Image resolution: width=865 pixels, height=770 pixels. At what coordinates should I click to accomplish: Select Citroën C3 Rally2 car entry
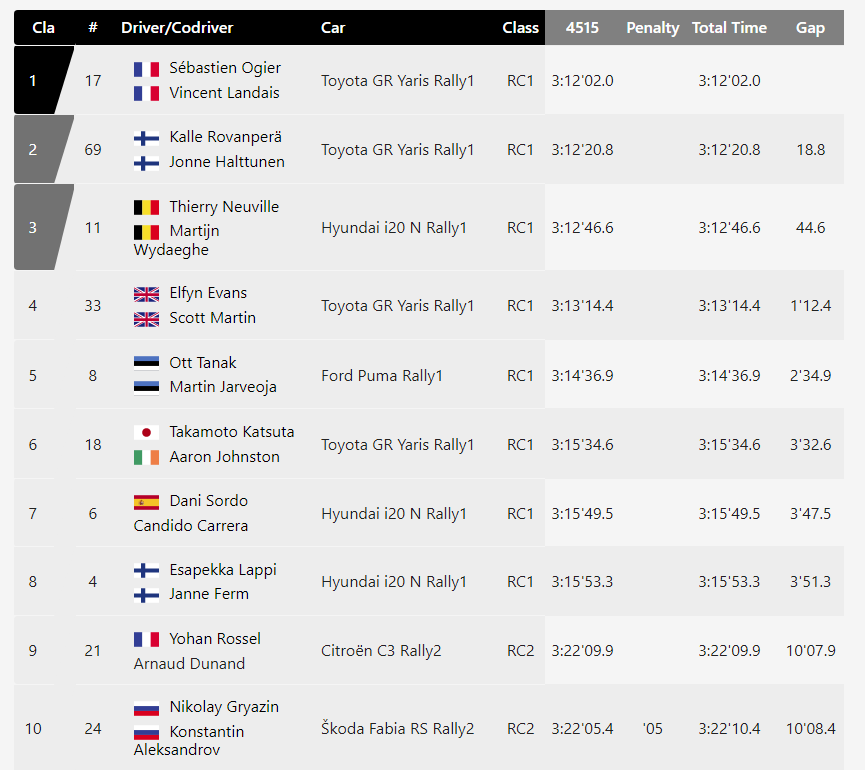[x=381, y=651]
